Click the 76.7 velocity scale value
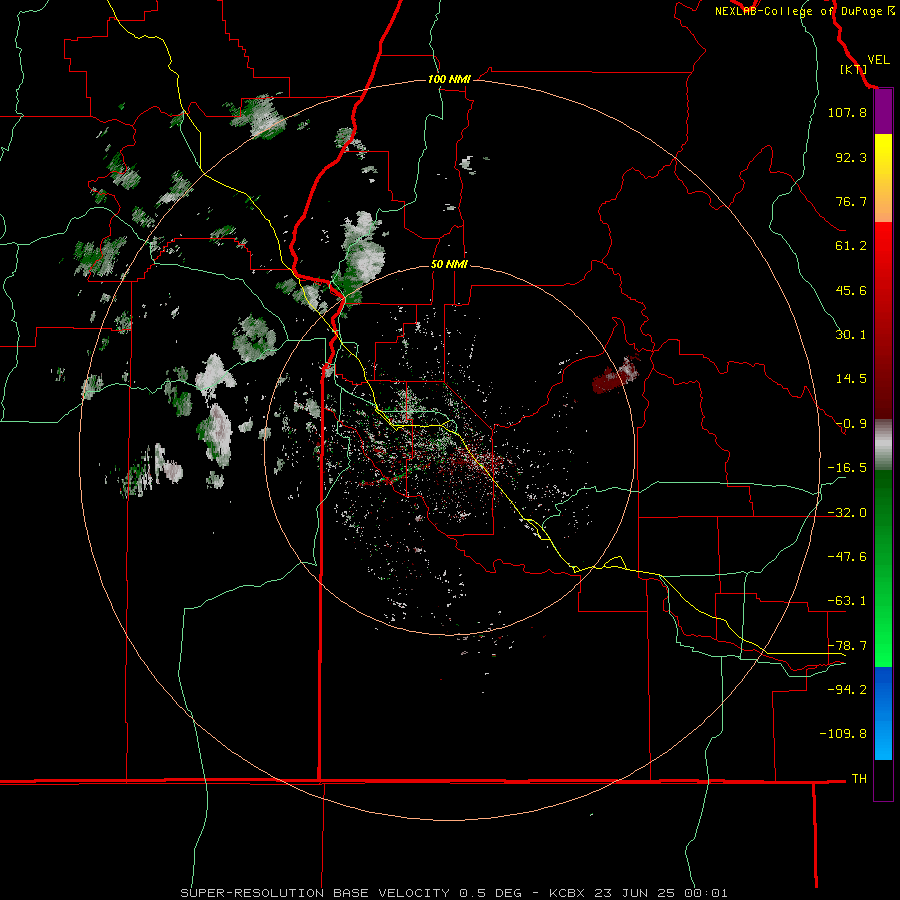 [x=851, y=201]
